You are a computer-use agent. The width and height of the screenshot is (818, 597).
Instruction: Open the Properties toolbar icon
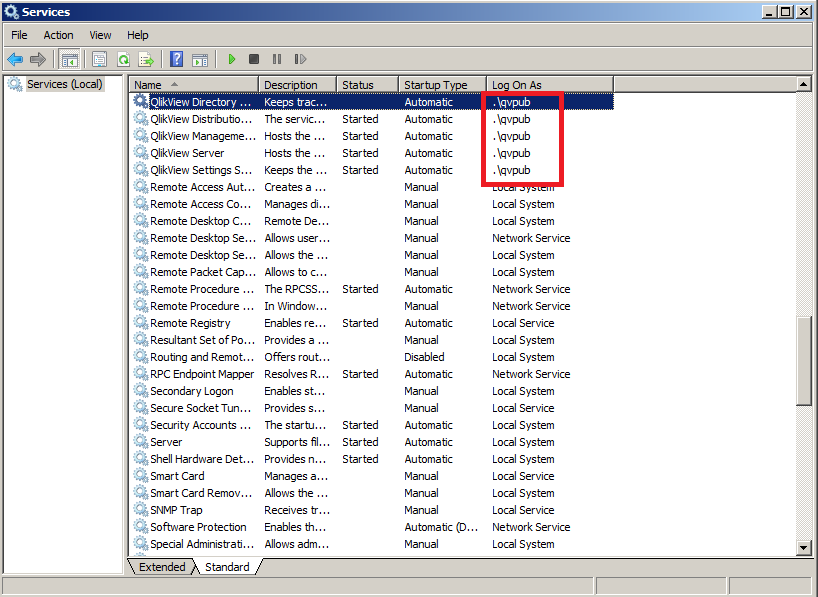click(99, 59)
